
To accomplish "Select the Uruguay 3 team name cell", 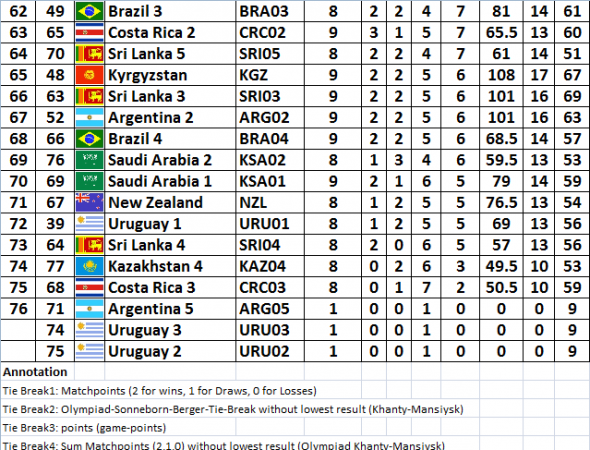I will click(170, 330).
